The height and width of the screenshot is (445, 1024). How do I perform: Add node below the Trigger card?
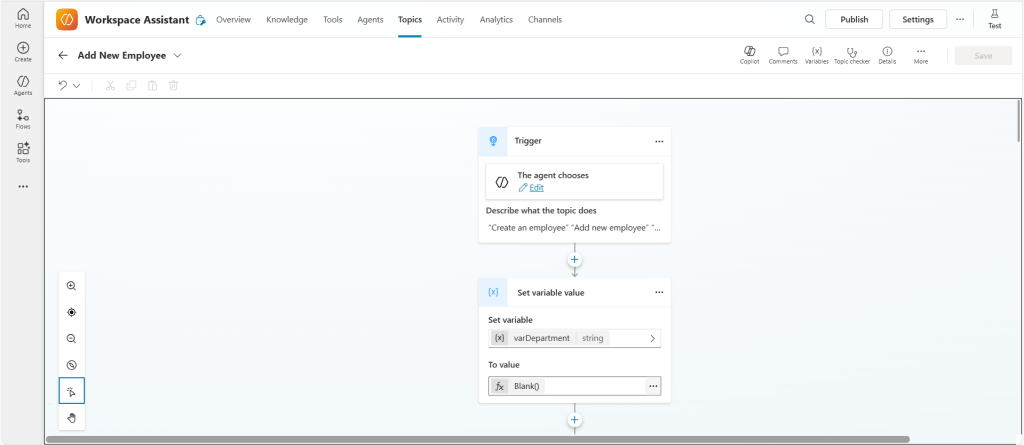[x=574, y=260]
